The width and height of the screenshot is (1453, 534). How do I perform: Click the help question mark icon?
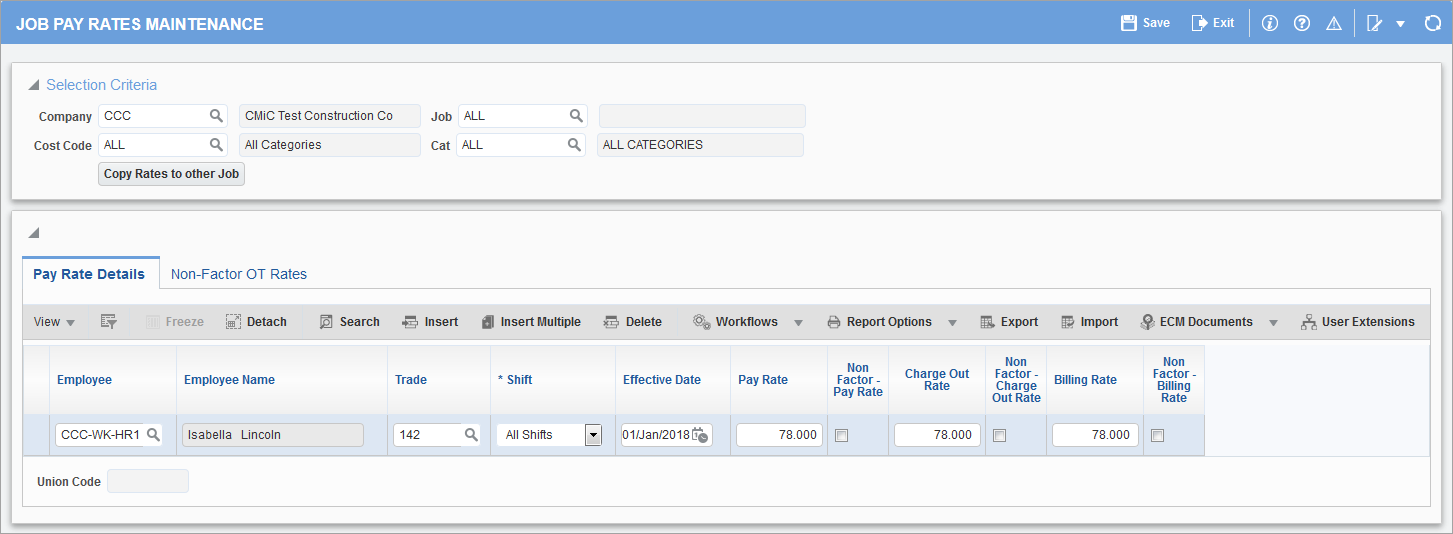point(1302,23)
